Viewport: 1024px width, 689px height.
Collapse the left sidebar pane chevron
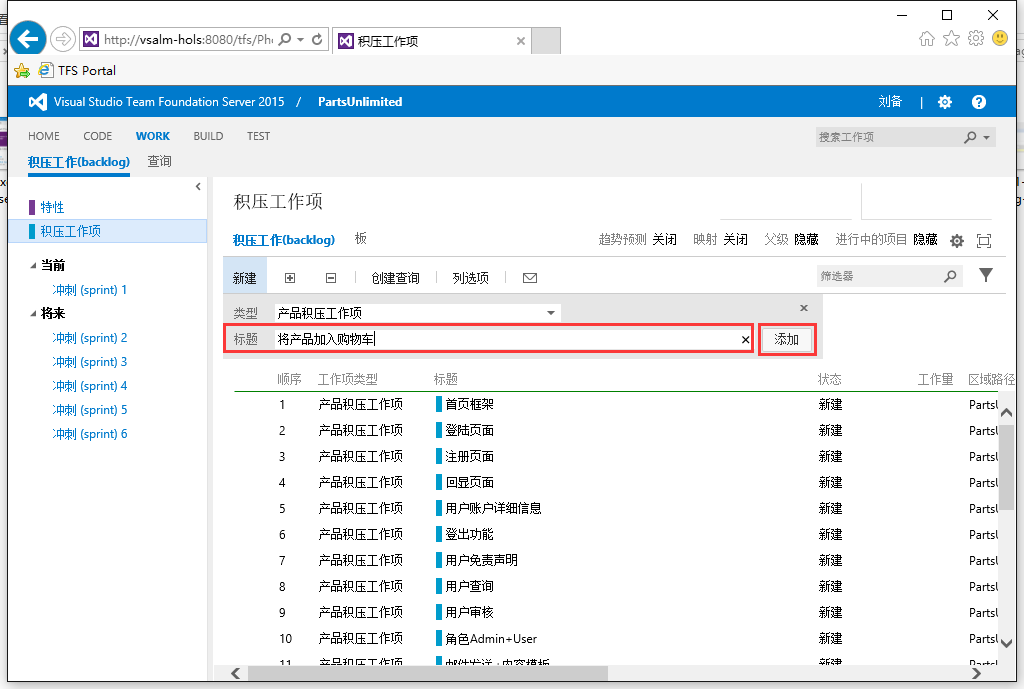(198, 187)
